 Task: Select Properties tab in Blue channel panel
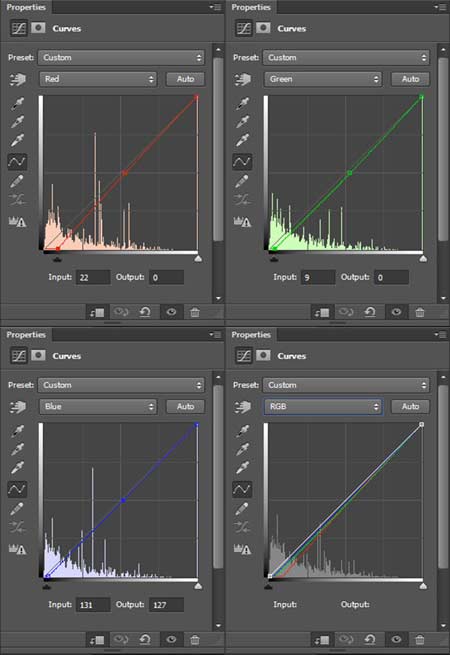26,335
